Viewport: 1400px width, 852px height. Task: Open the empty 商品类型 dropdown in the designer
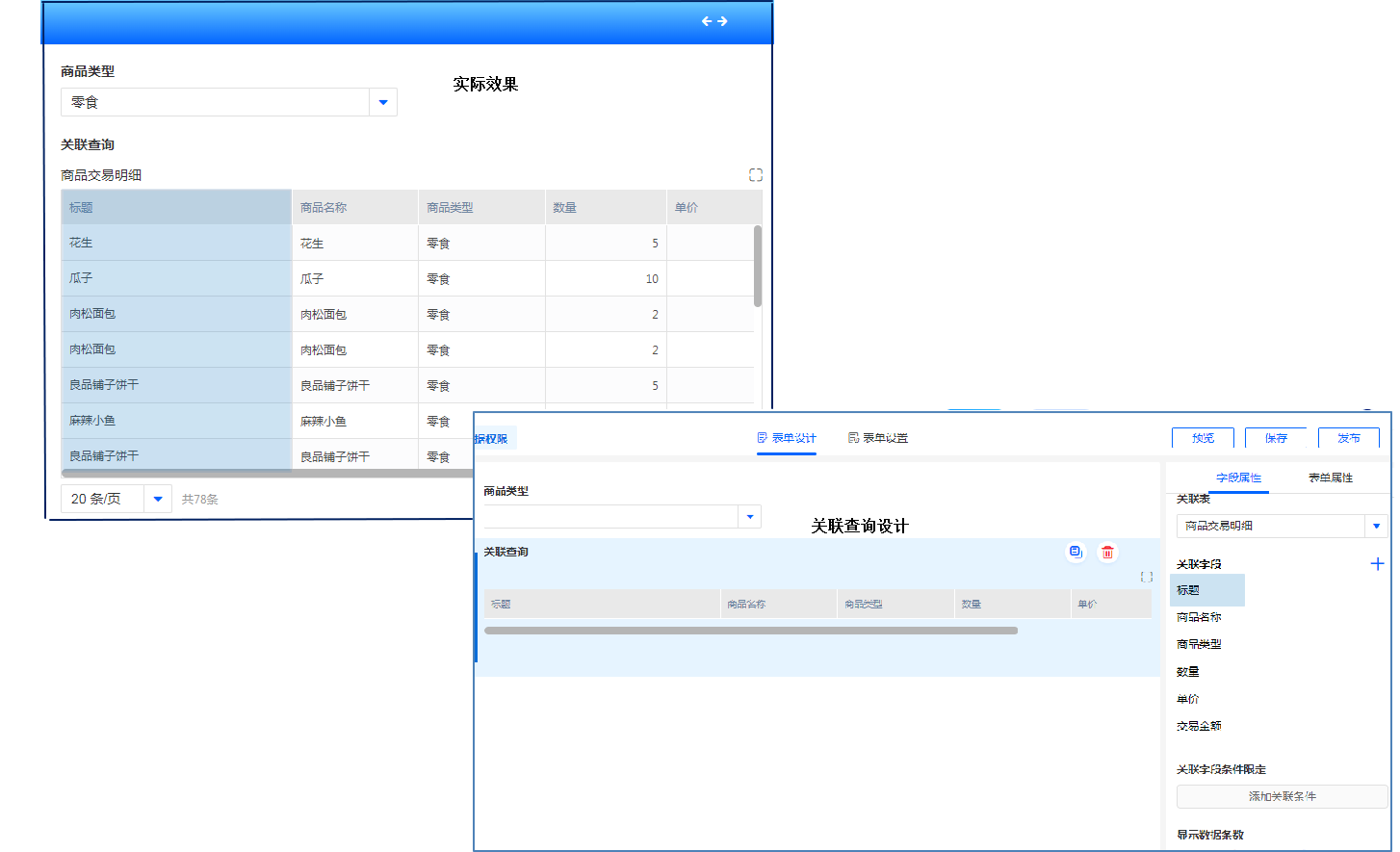click(x=750, y=517)
